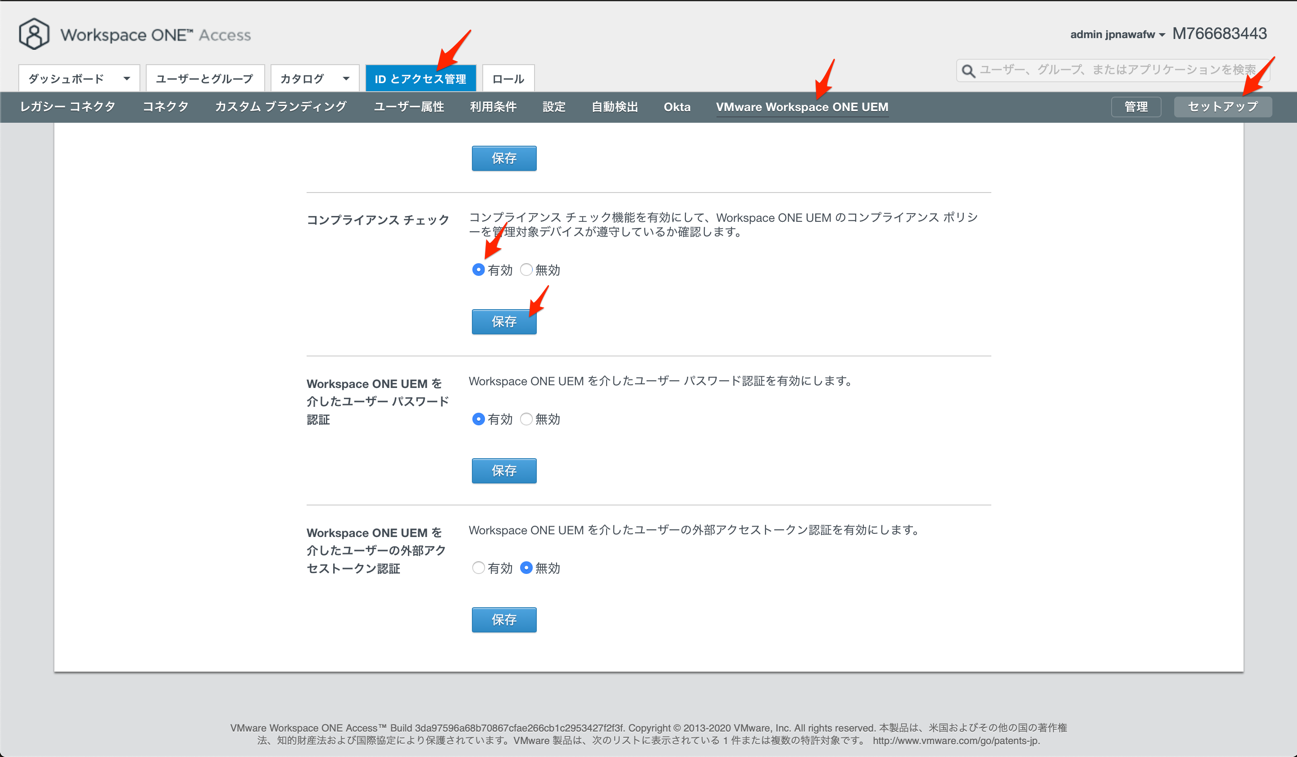Click the Workspace ONE Access title text

pyautogui.click(x=155, y=35)
